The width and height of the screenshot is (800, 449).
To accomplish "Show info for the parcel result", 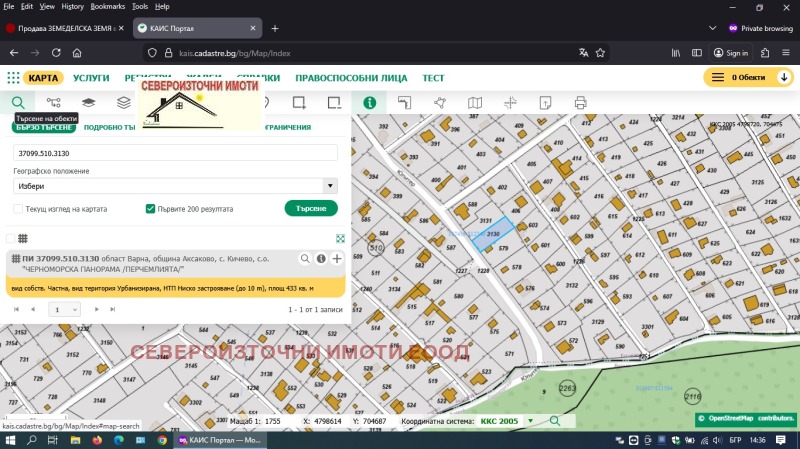I will 321,259.
